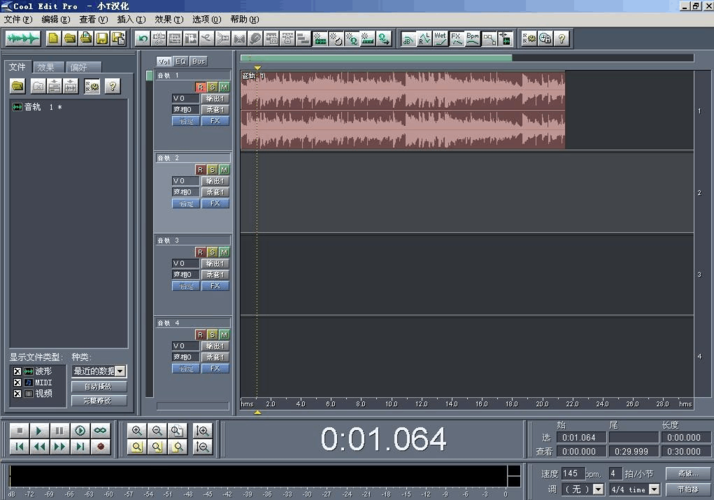
Task: Toggle the MIDI file type checkbox
Action: coord(16,382)
